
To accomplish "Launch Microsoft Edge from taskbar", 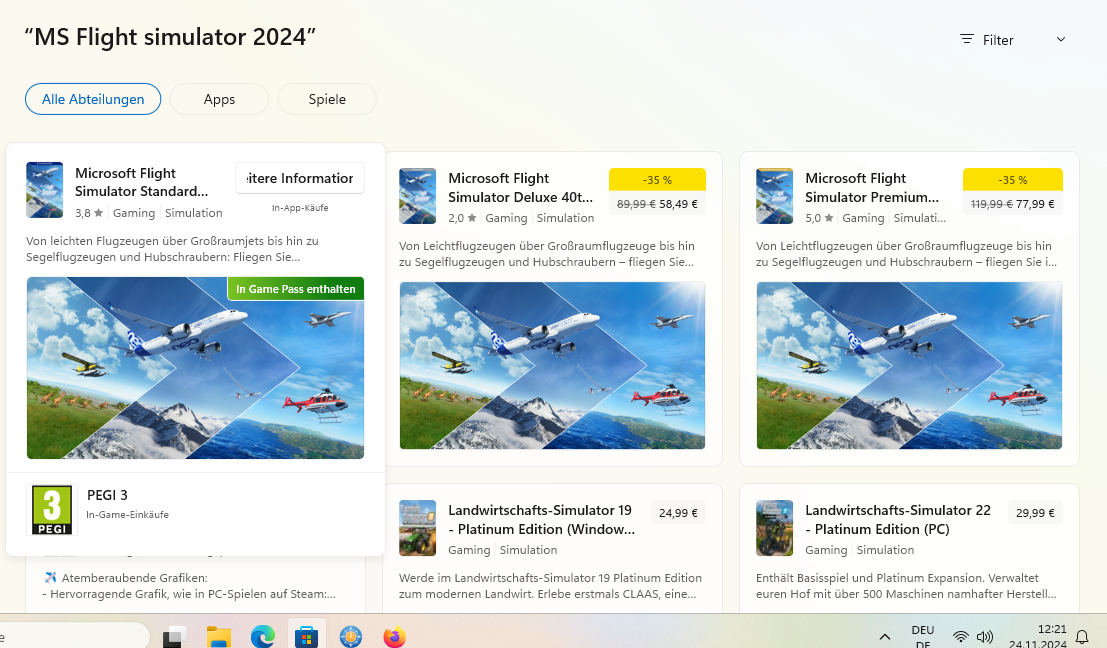I will click(263, 637).
